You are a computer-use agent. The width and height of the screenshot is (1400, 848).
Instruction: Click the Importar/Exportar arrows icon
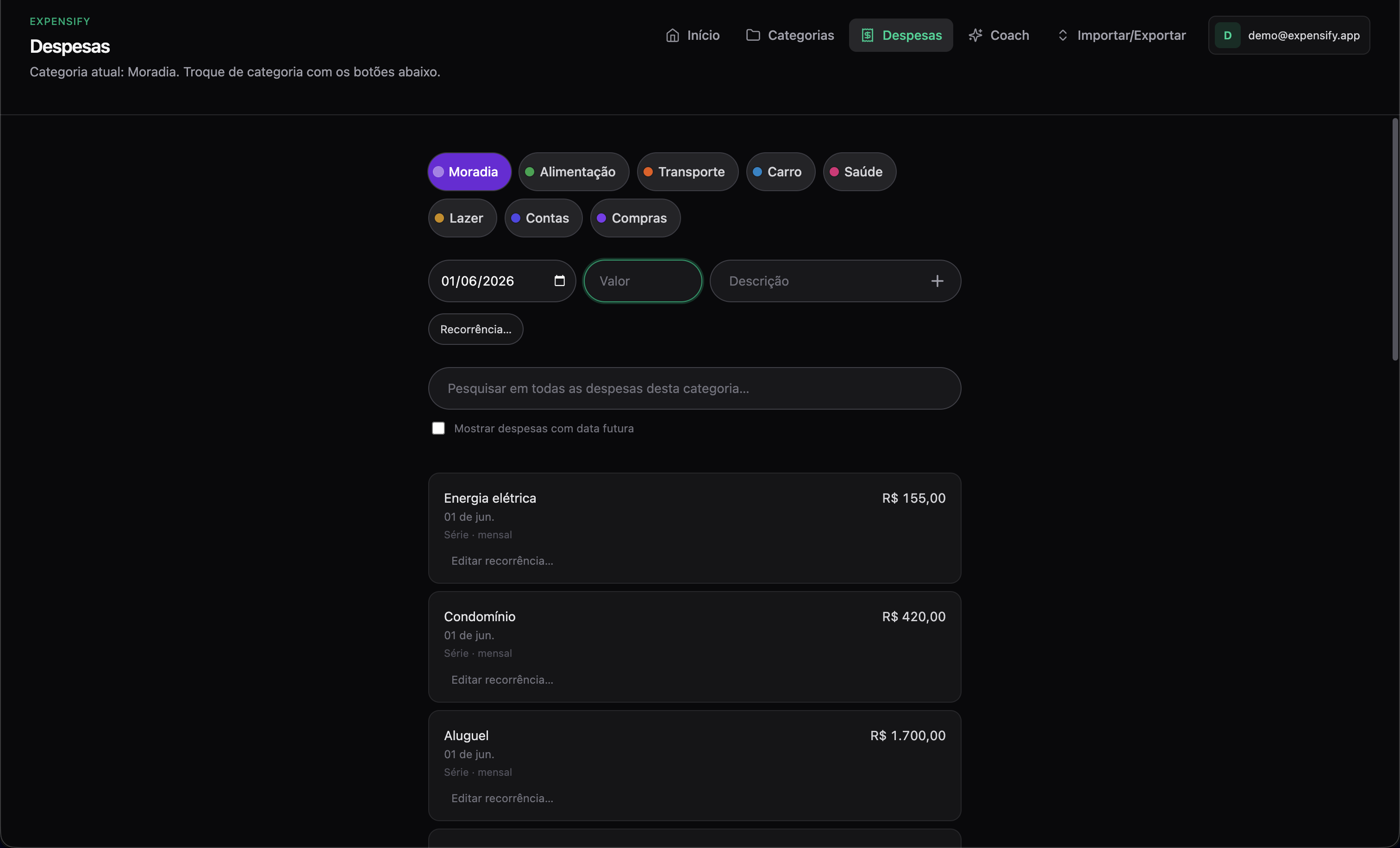click(x=1062, y=35)
